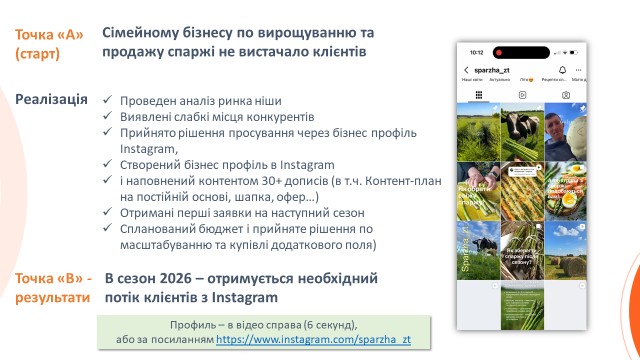This screenshot has width=640, height=360.
Task: Tap the back arrow beside sparzha_zt
Action: click(x=467, y=70)
